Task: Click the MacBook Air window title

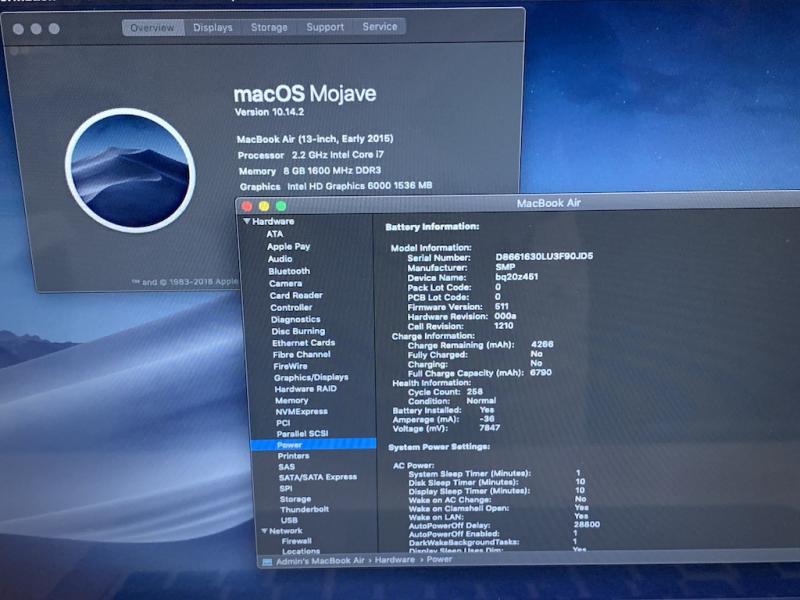Action: click(x=548, y=203)
